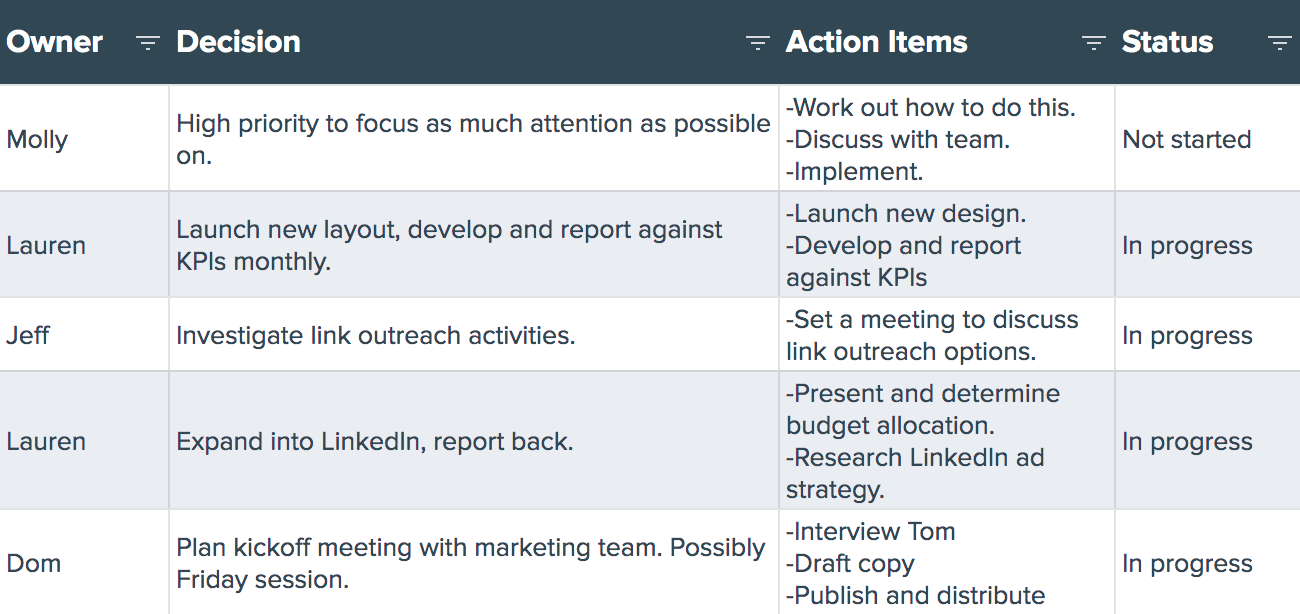Open the Owner column filter icon
The image size is (1300, 614).
click(x=148, y=42)
